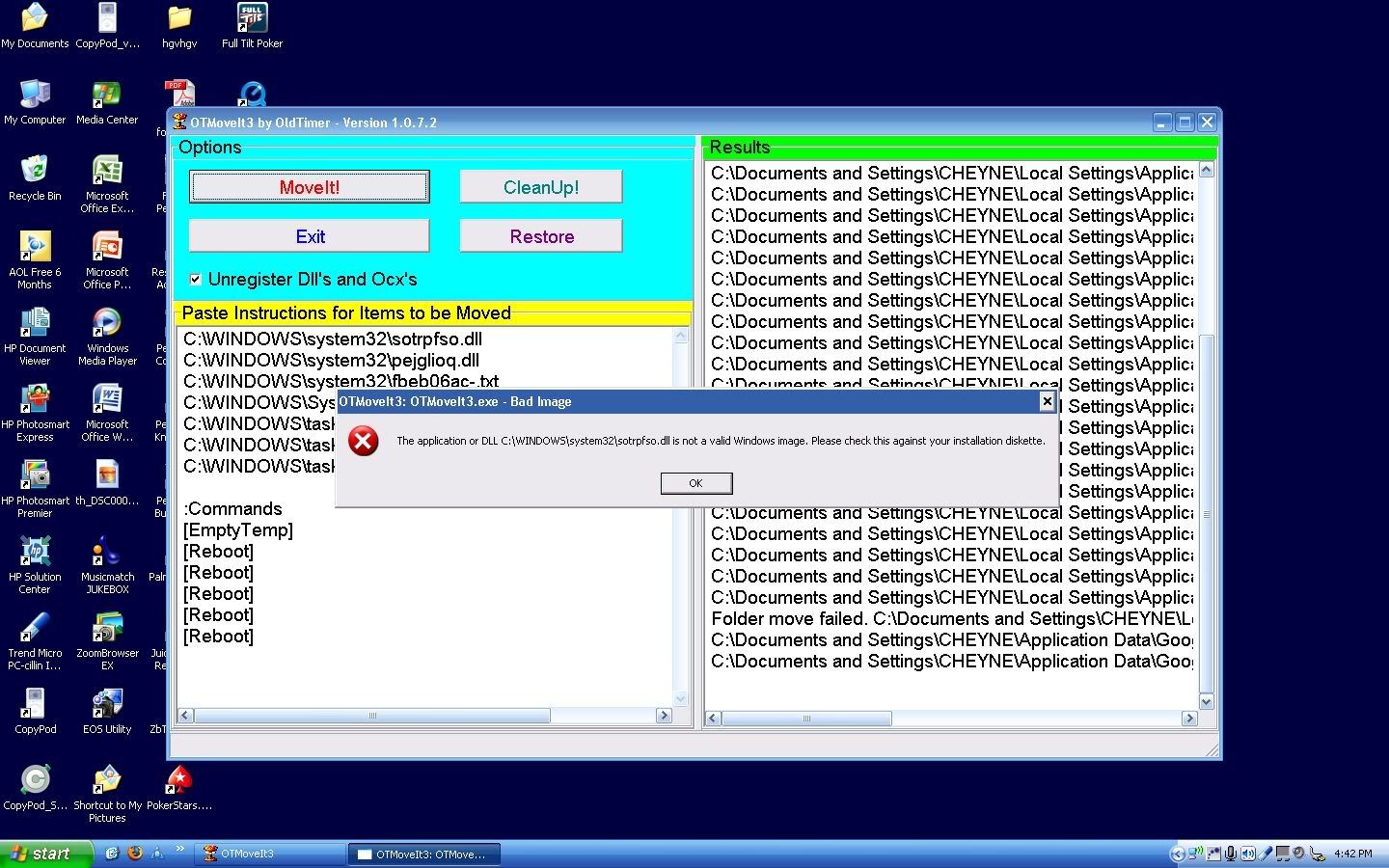Close the Bad Image error dialog

coord(1047,401)
